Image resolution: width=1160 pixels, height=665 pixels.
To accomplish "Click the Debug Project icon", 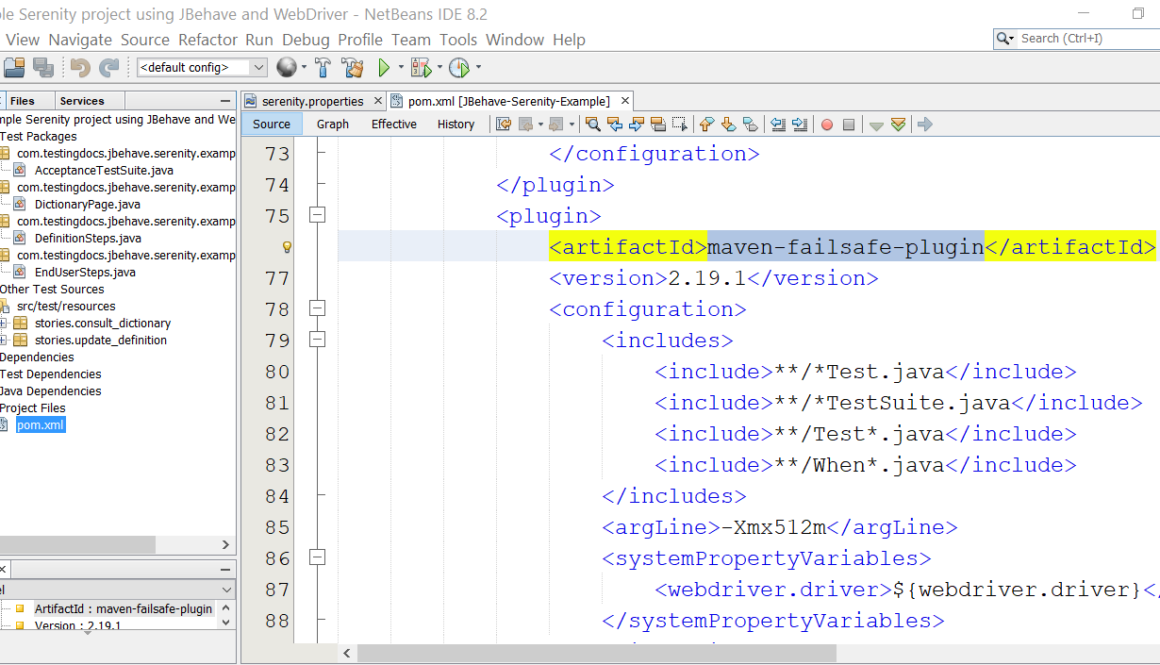I will (421, 68).
